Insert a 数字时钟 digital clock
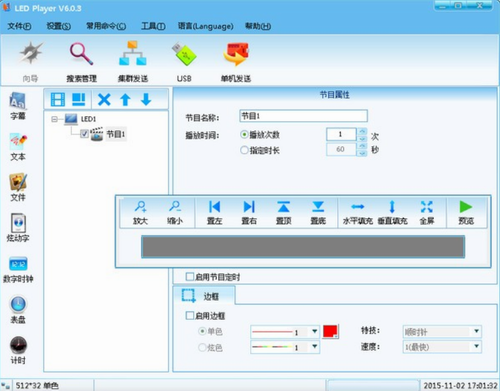Screen dimensions: 500x391 tap(18, 270)
